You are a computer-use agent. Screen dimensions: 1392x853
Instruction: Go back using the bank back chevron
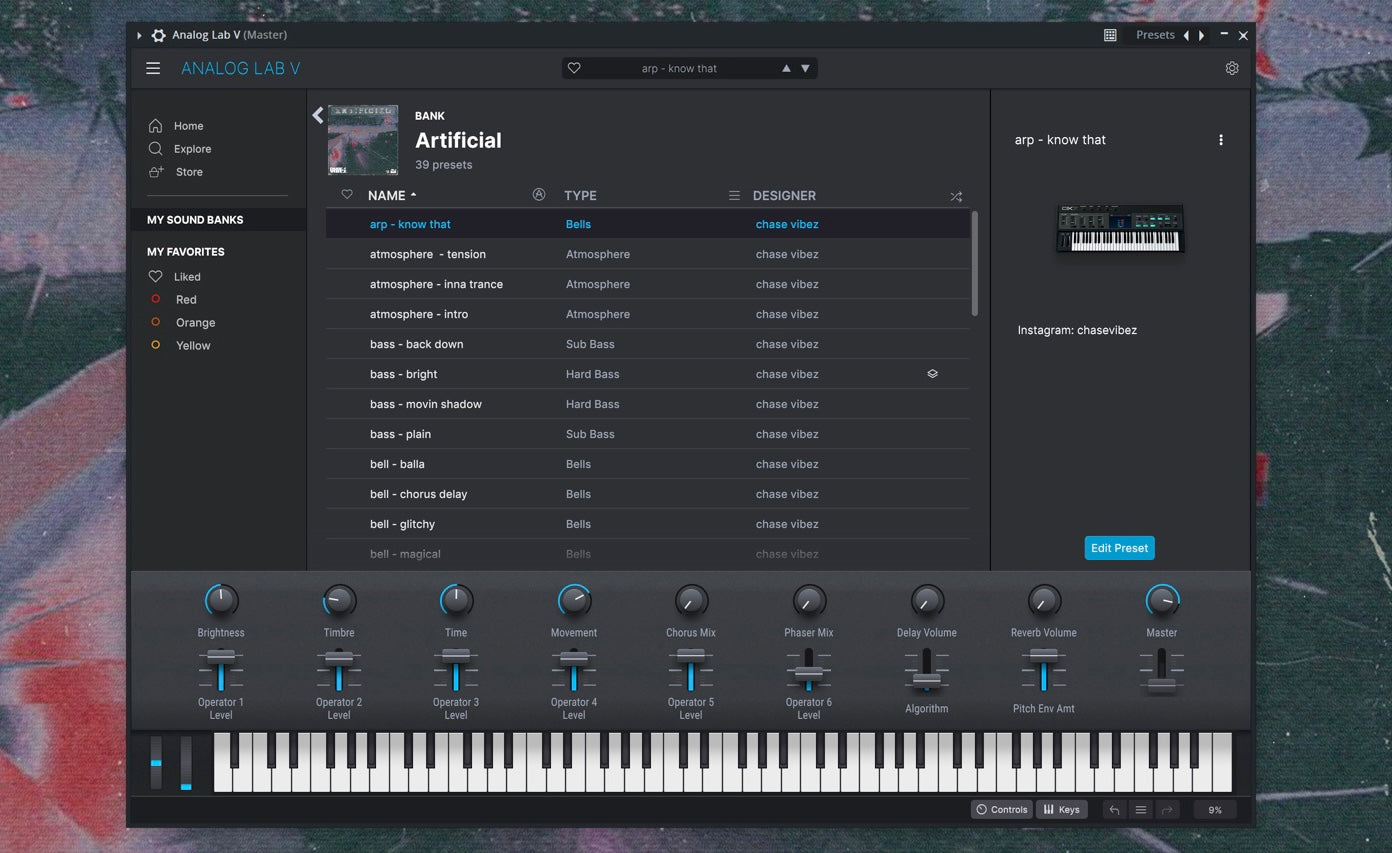tap(318, 115)
